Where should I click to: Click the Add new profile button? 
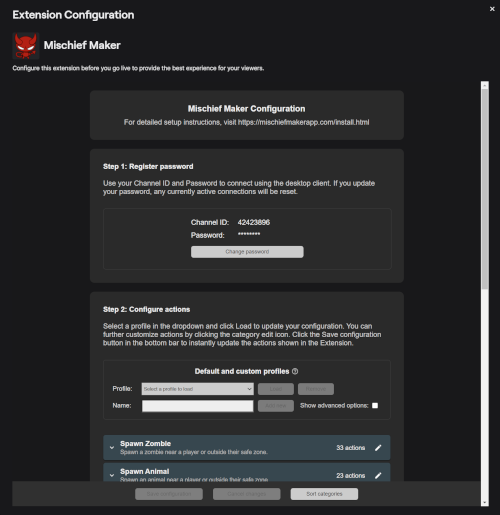tap(276, 406)
